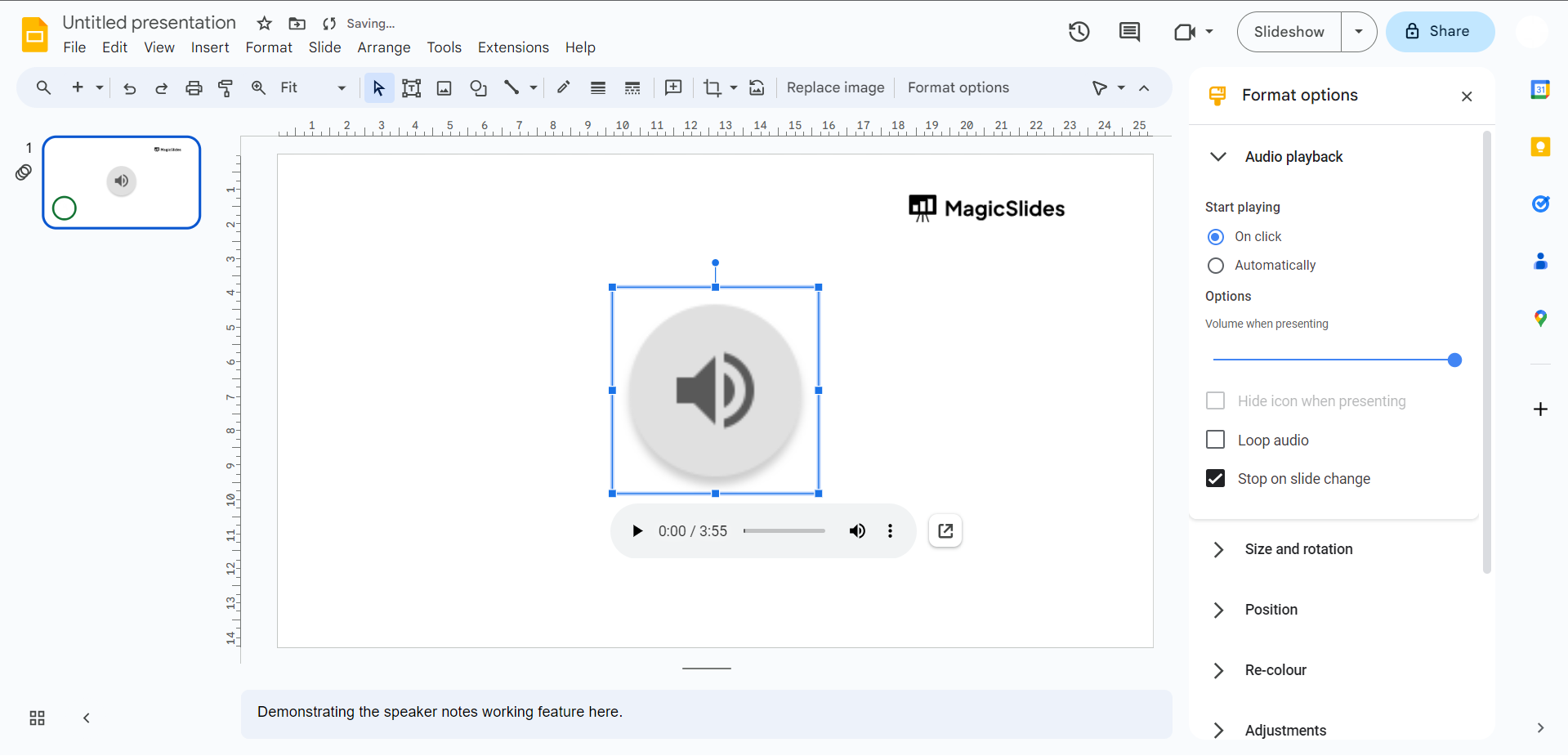Open version history clock icon
Screen dimensions: 1568x756
1079,32
